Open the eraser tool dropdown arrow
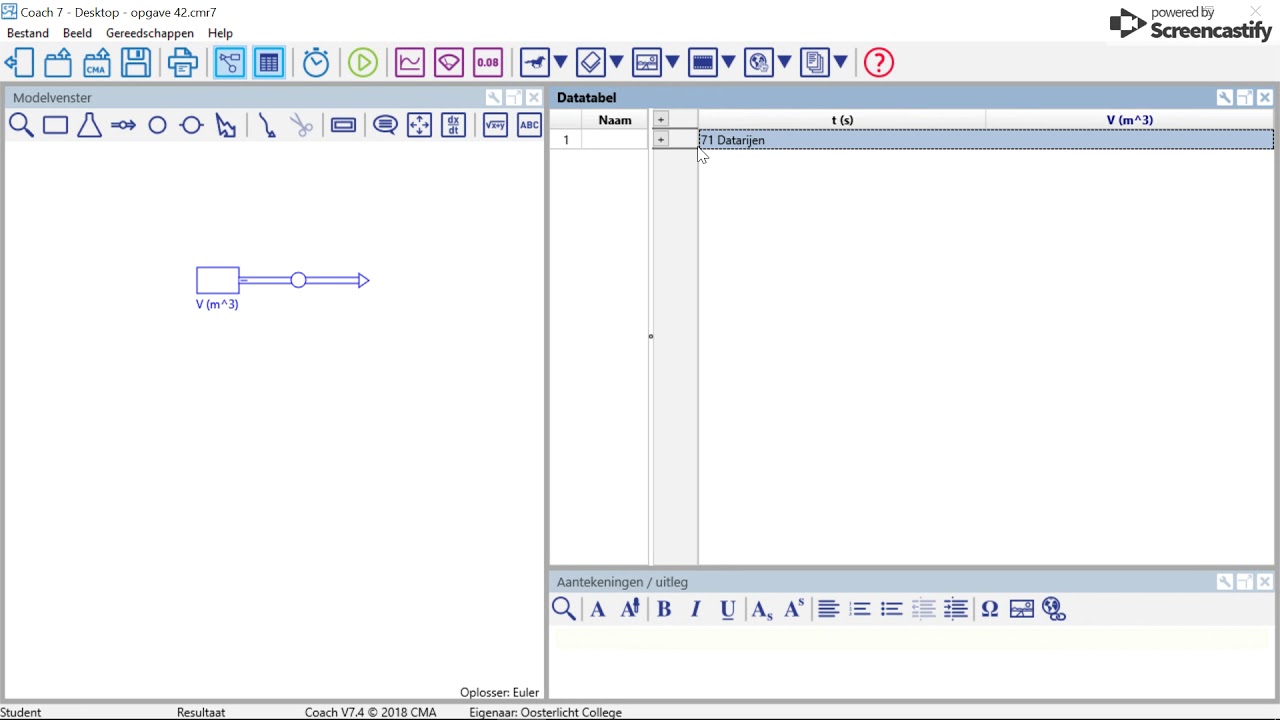The height and width of the screenshot is (720, 1280). point(617,63)
